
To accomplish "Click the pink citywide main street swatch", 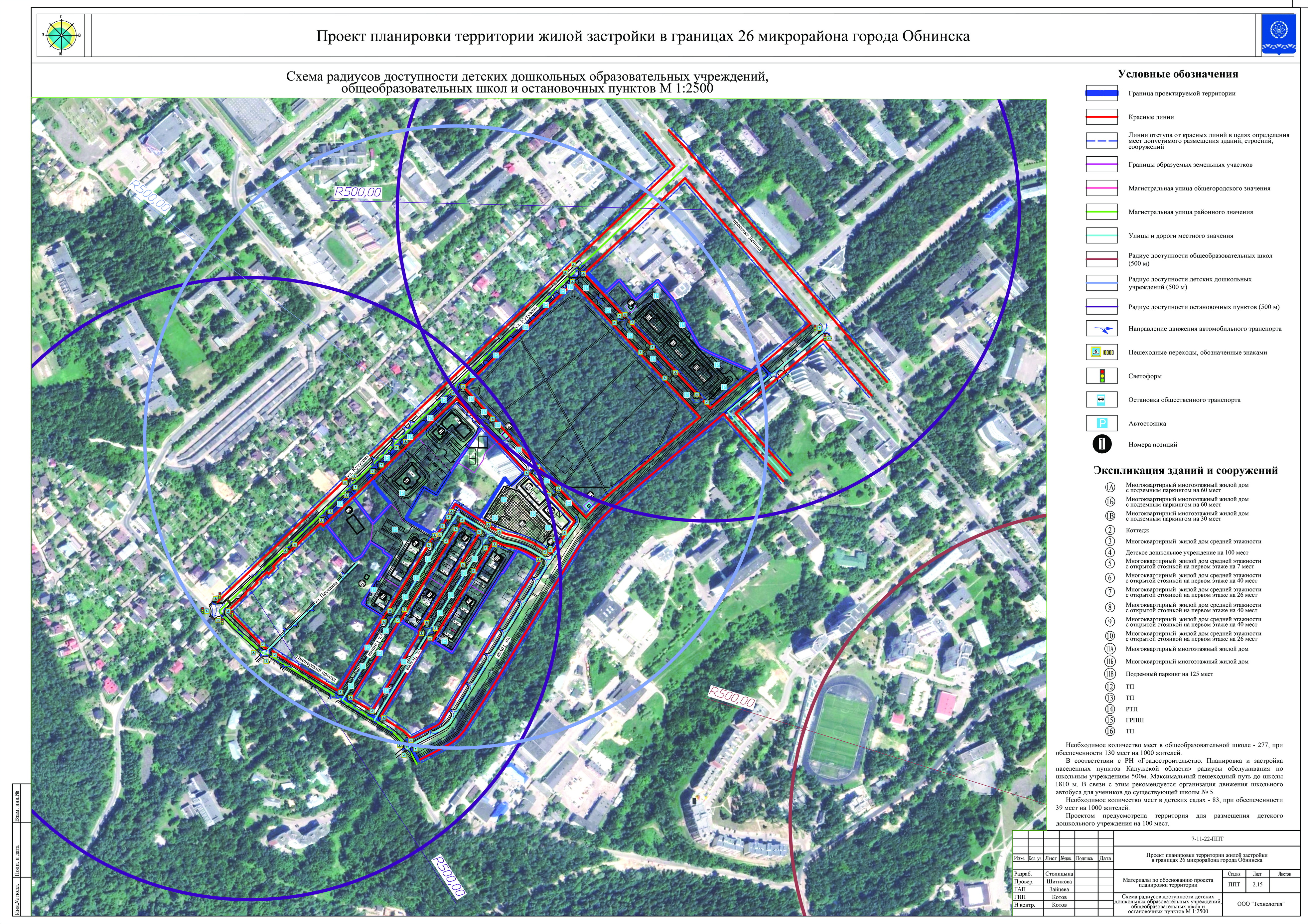I will (x=1102, y=188).
